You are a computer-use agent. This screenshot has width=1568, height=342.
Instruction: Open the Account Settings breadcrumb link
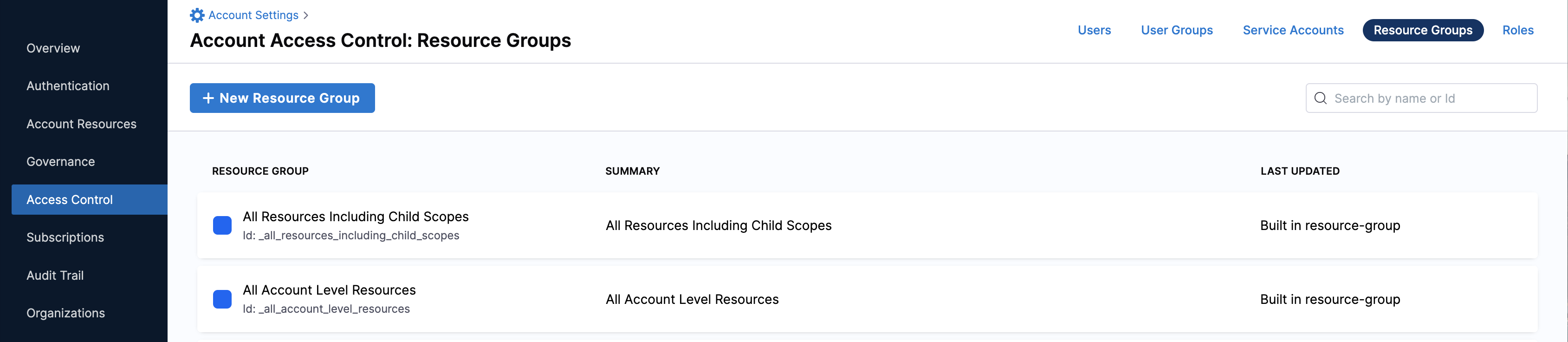pos(253,15)
